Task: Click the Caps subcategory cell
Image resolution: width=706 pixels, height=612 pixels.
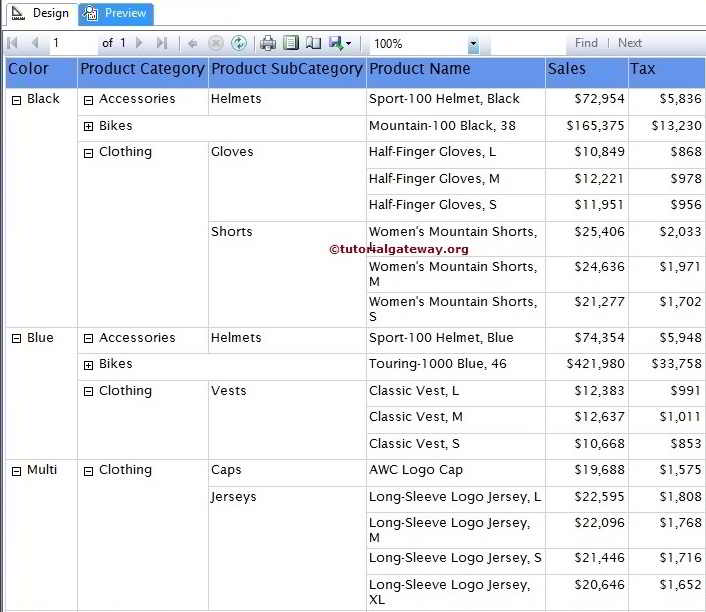Action: 287,473
